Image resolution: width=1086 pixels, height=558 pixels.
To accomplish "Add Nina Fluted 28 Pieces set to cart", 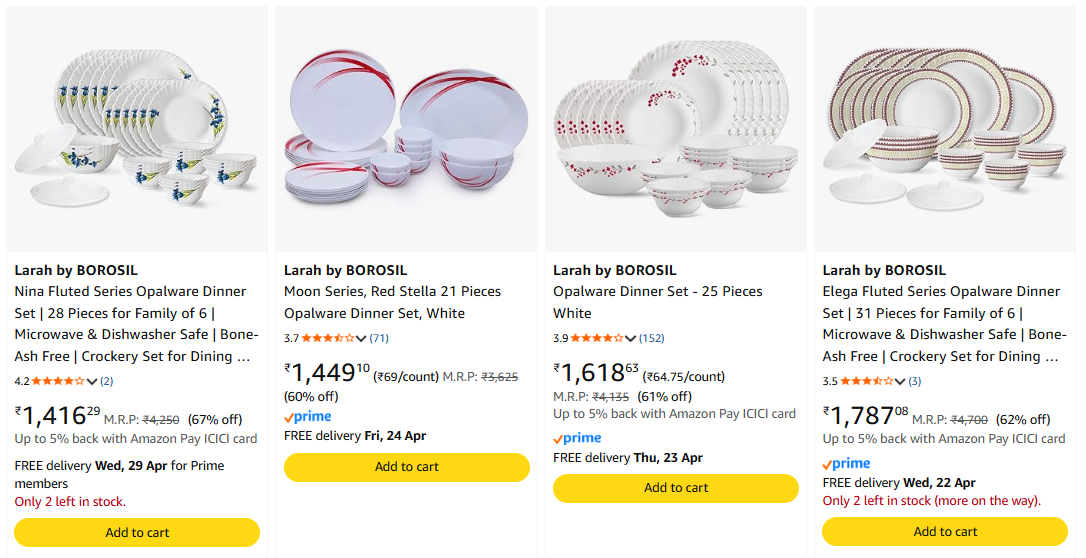I will tap(137, 532).
